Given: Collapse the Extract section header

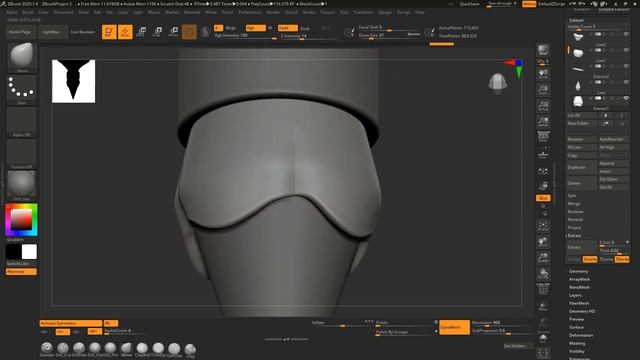Looking at the screenshot, I should click(574, 236).
